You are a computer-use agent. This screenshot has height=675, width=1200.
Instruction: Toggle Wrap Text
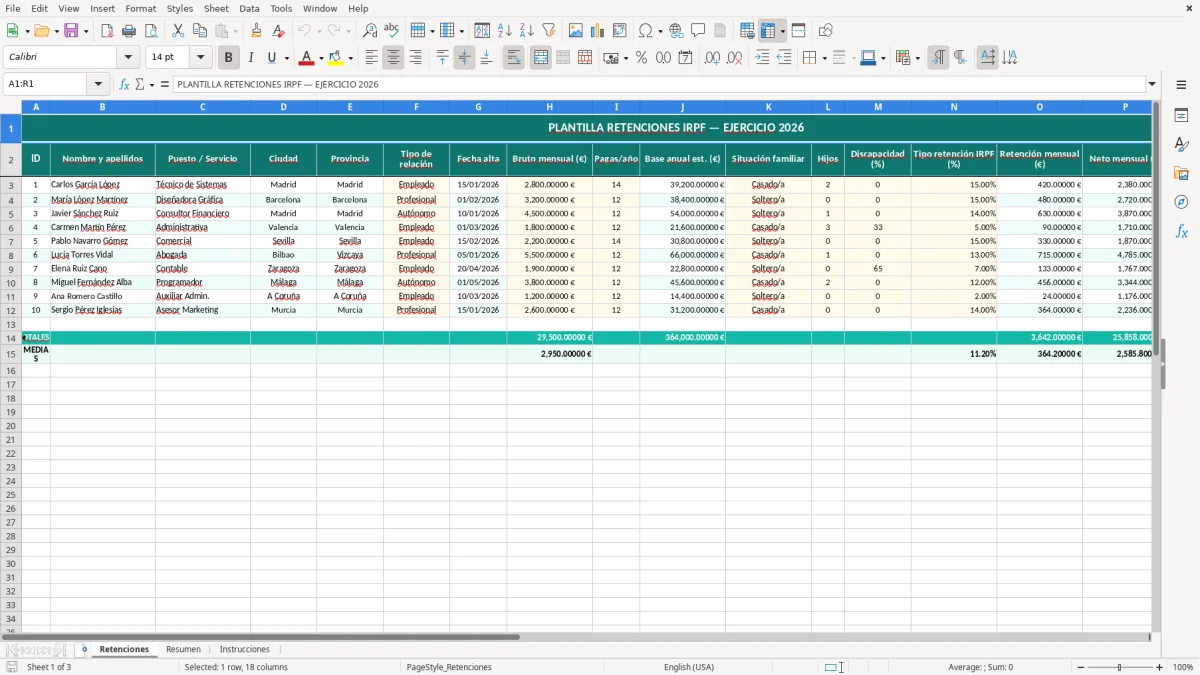(x=513, y=58)
